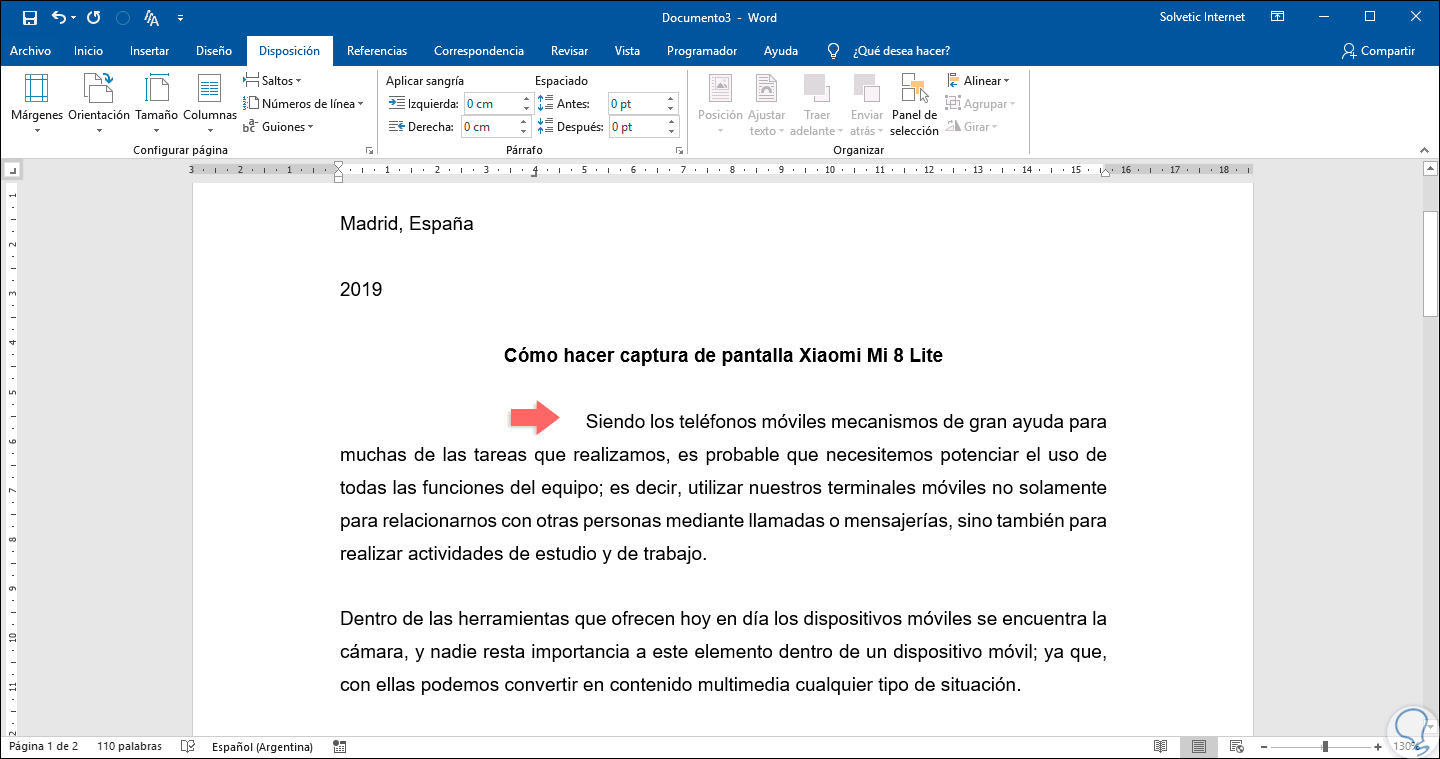1440x759 pixels.
Task: Click the Ajustar texto button
Action: click(x=767, y=105)
